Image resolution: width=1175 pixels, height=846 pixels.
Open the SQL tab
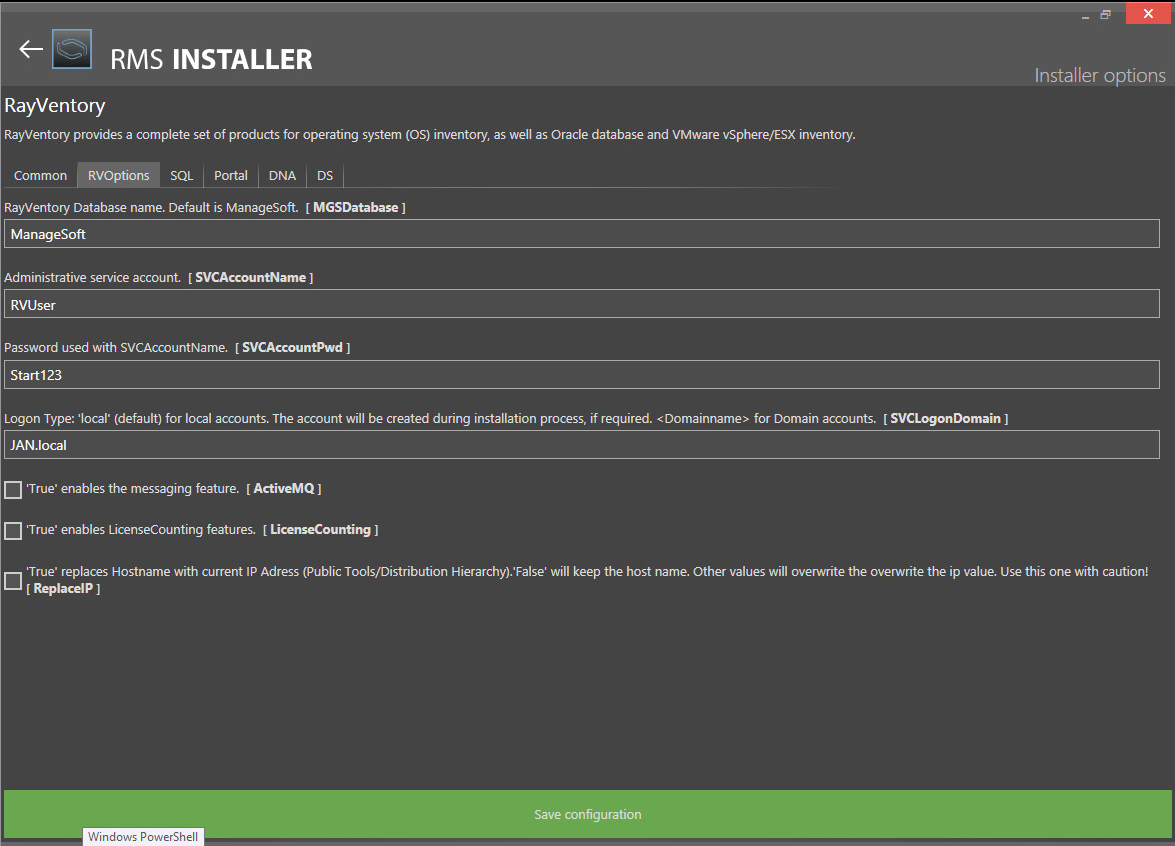point(181,176)
